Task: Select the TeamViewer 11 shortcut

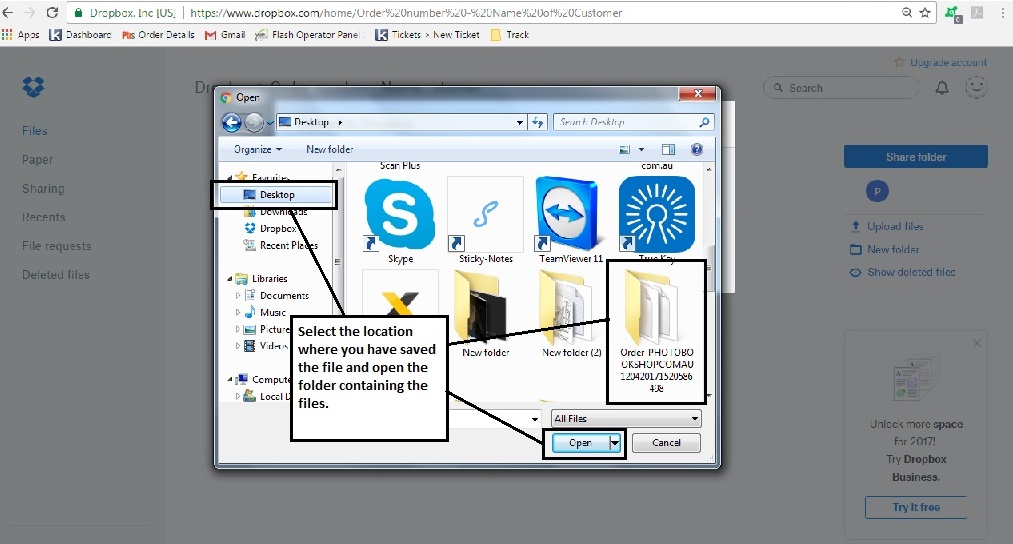Action: 567,214
